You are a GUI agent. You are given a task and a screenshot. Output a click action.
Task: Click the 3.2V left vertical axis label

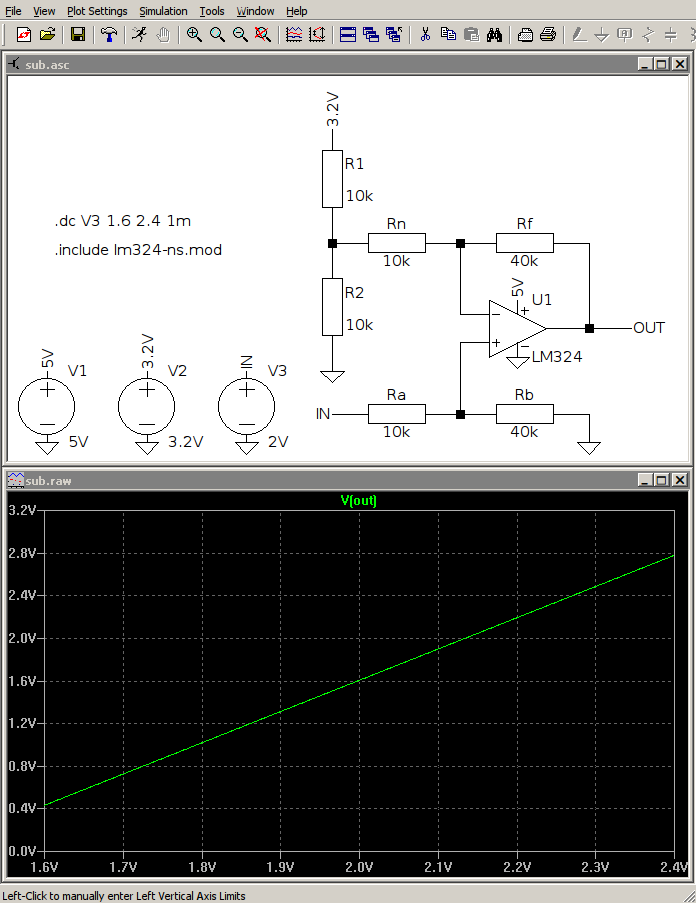coord(22,510)
